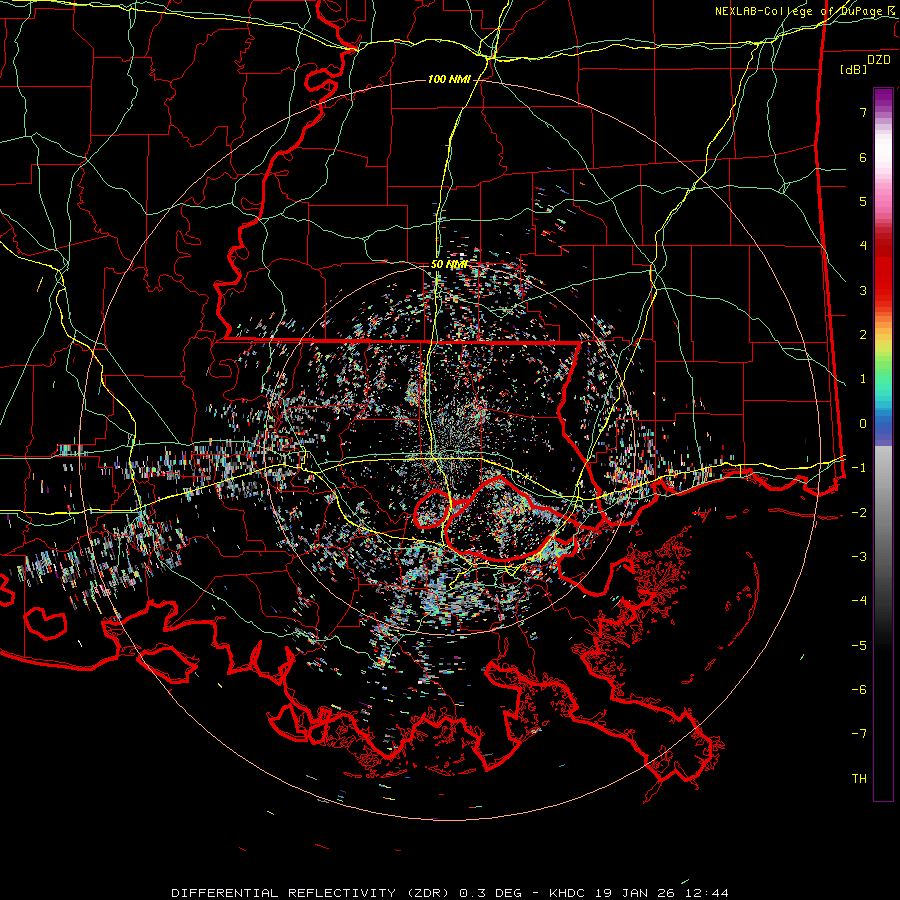This screenshot has height=900, width=900.
Task: Select the "-6" value on the color scale
Action: tap(859, 689)
